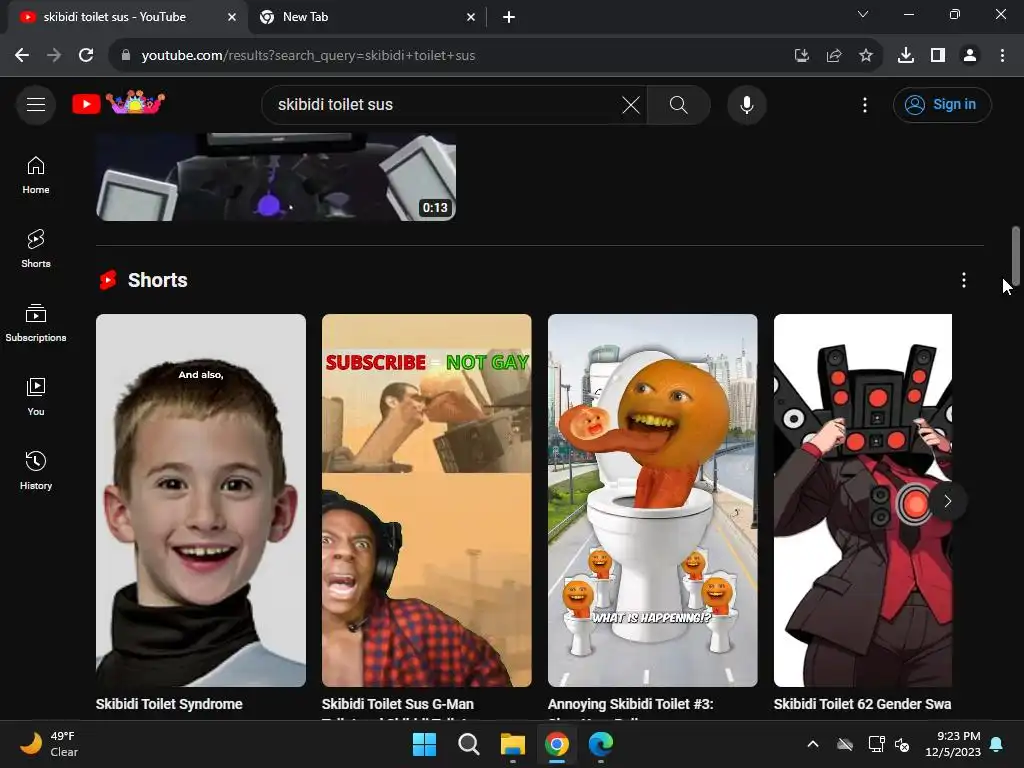Click the title "Skibidi Toilet Syndrome"
Image resolution: width=1024 pixels, height=768 pixels.
click(x=169, y=704)
